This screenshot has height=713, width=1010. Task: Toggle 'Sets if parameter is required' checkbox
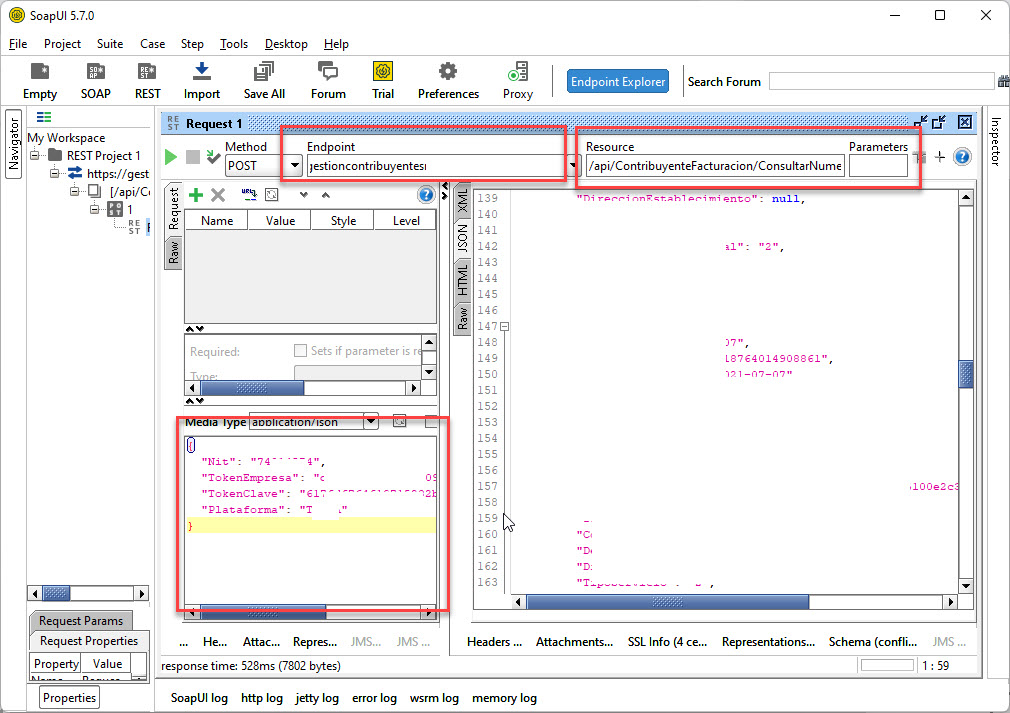[300, 351]
